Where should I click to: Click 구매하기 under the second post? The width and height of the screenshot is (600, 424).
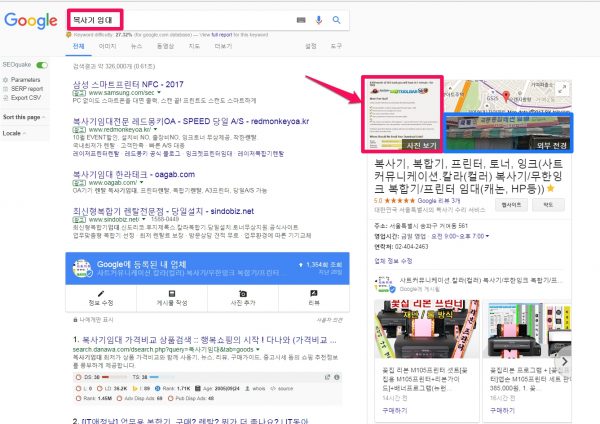502,411
